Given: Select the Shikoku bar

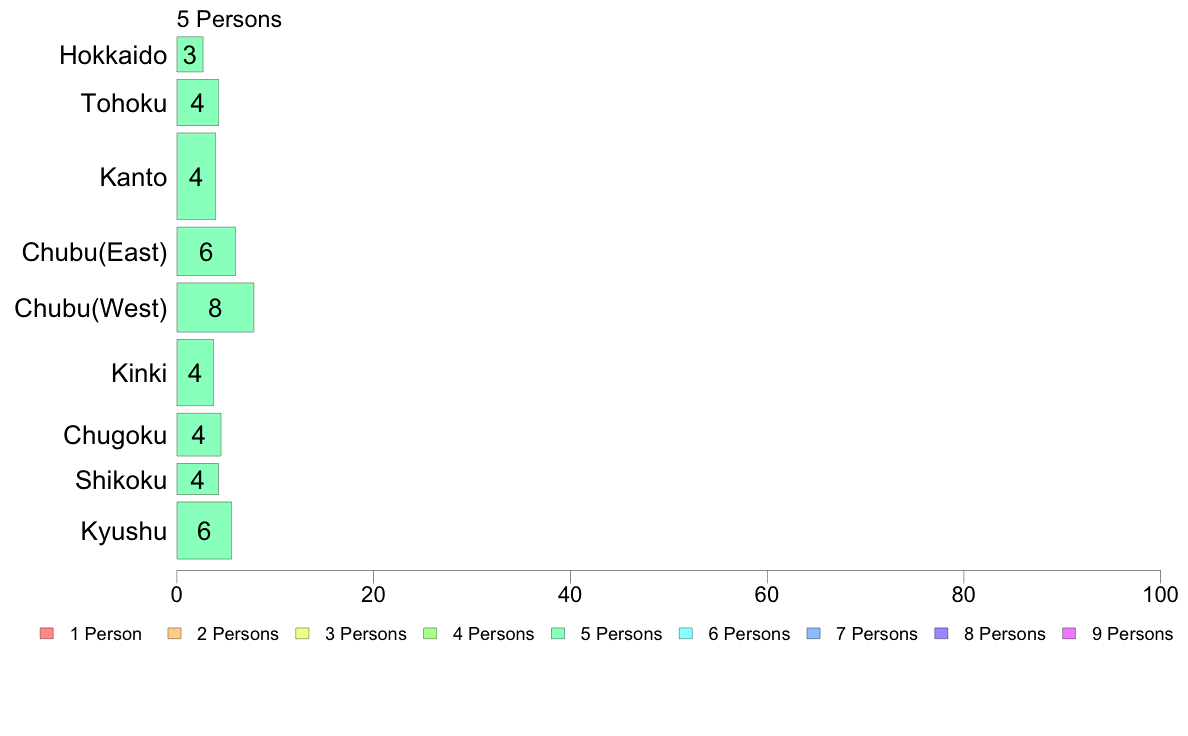Looking at the screenshot, I should pyautogui.click(x=198, y=479).
